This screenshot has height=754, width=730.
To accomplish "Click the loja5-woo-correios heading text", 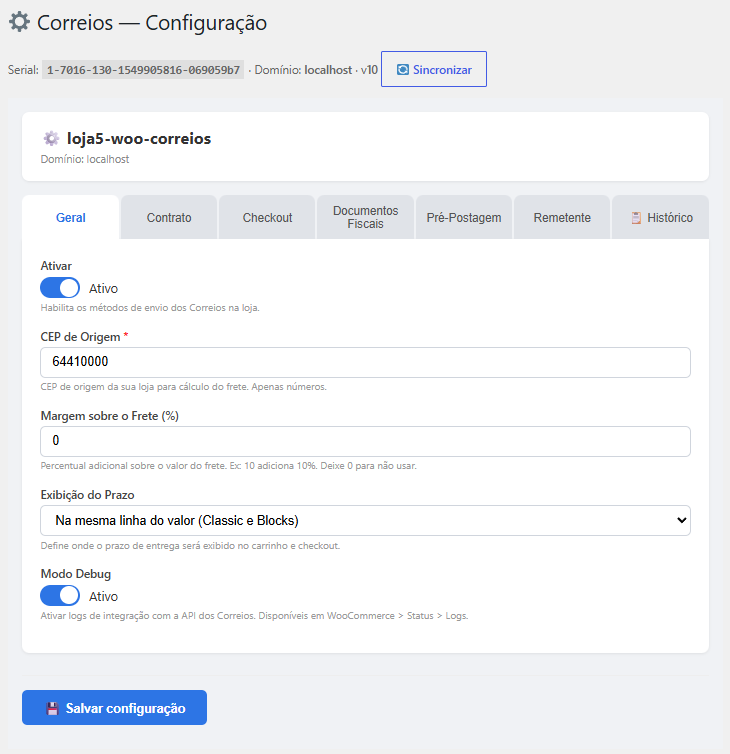I will [x=139, y=138].
